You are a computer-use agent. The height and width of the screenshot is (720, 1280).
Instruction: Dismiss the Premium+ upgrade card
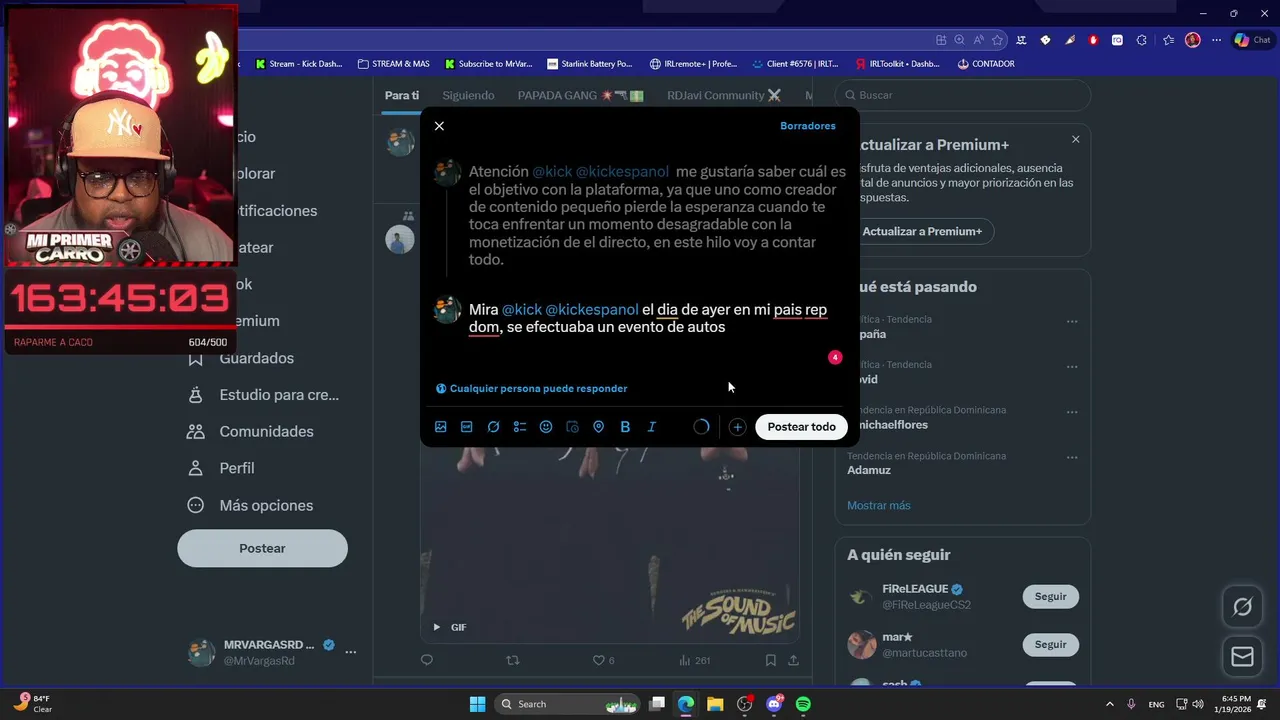click(1076, 139)
